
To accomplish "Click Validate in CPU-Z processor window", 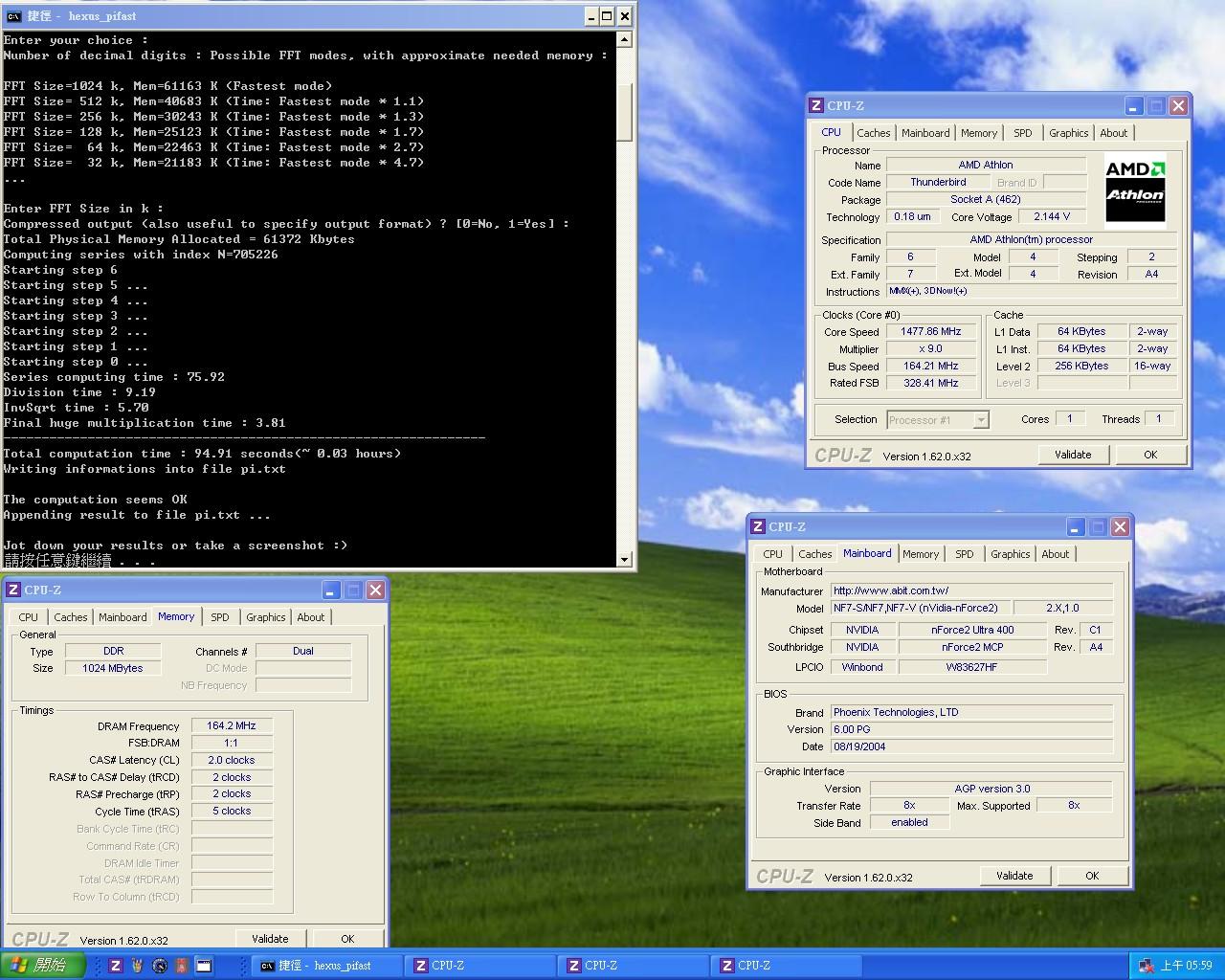I will tap(1073, 455).
